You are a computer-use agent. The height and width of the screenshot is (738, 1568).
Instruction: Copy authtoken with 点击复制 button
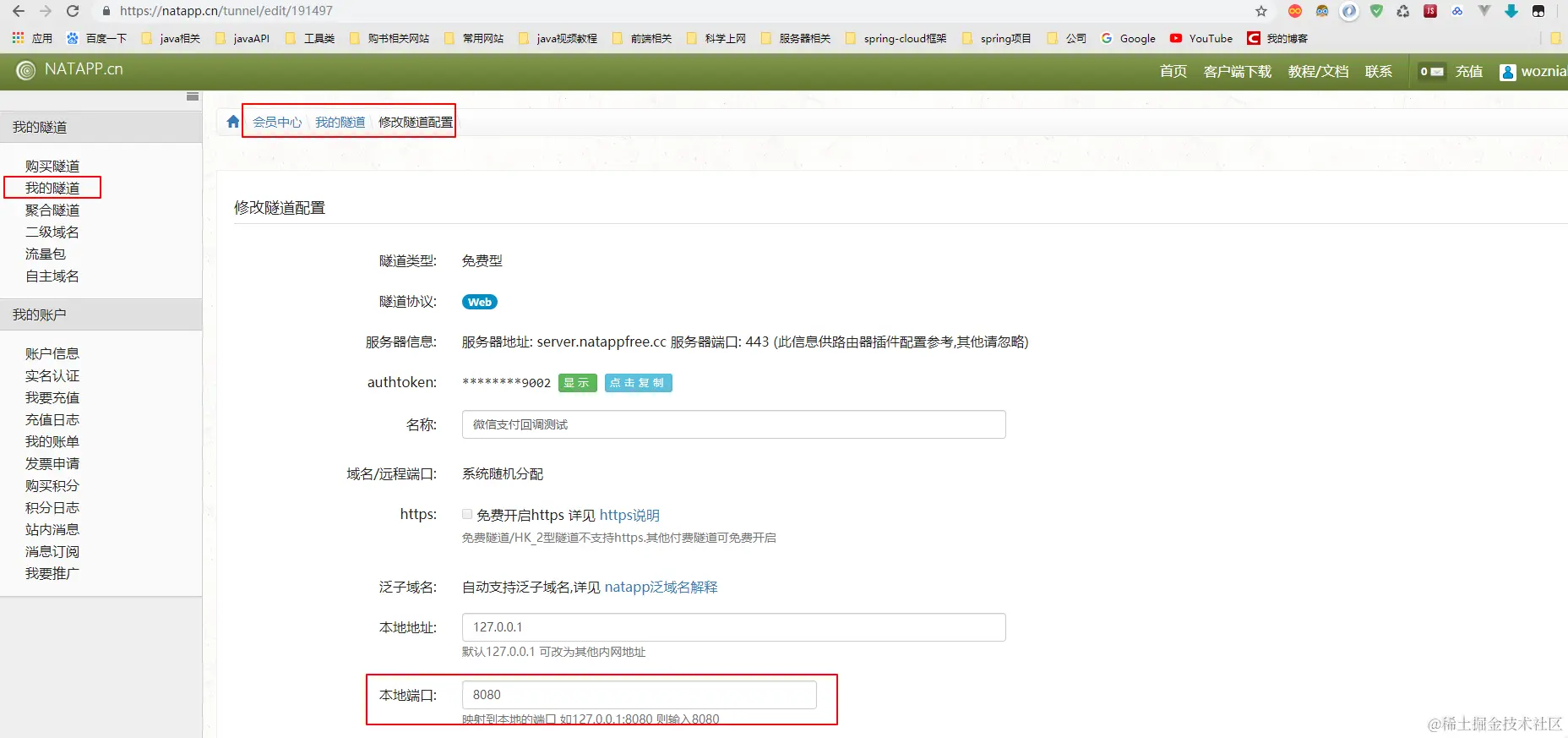(637, 383)
